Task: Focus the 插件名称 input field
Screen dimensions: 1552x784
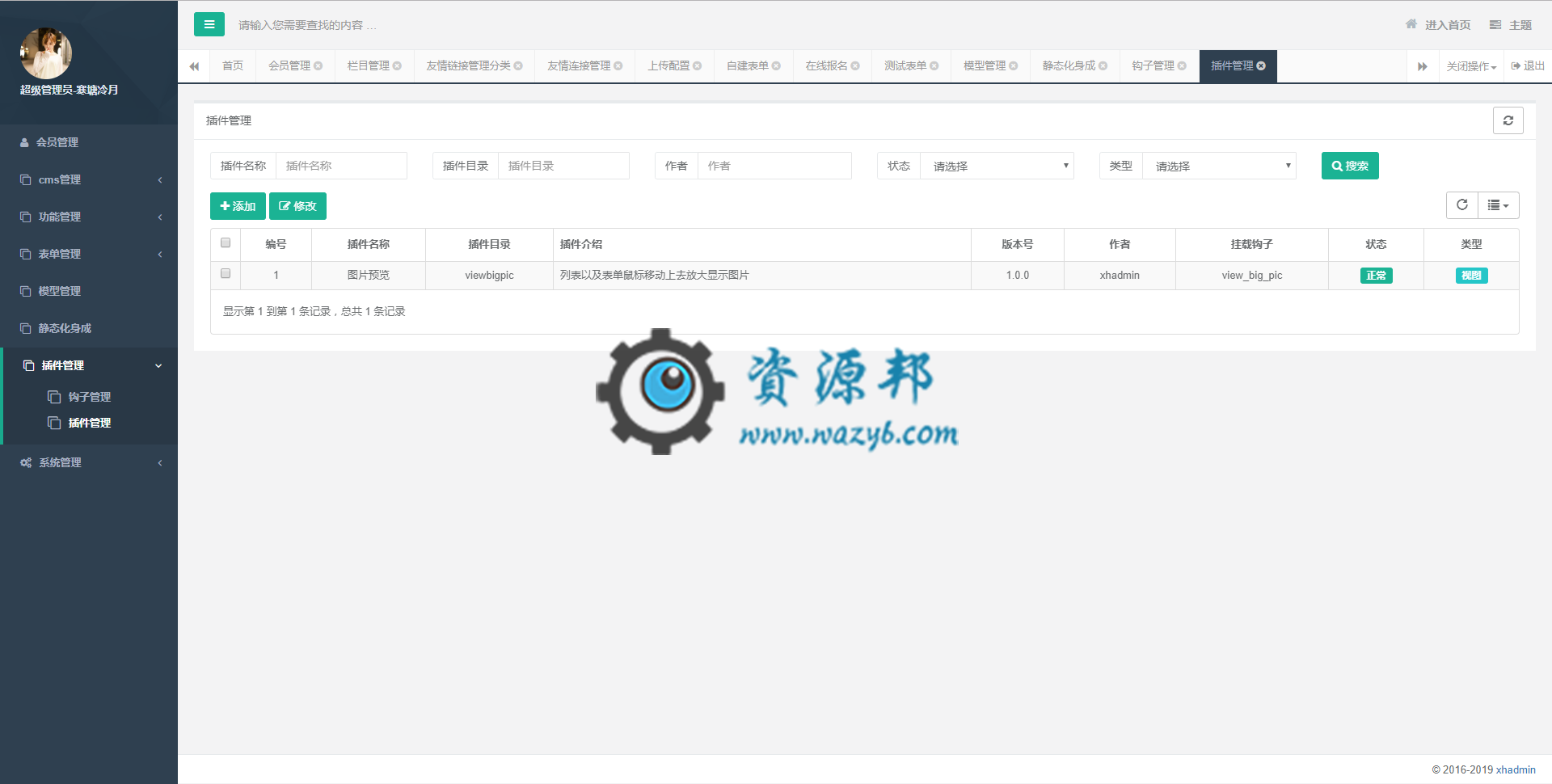Action: [x=341, y=166]
